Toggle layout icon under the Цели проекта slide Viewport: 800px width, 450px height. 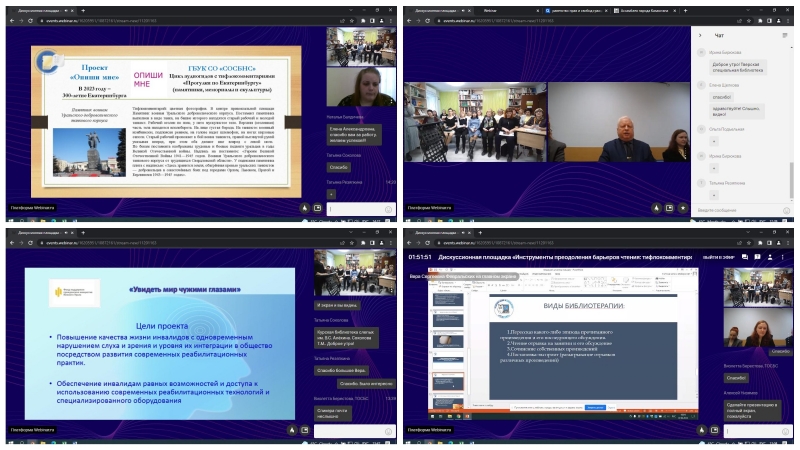[x=305, y=429]
